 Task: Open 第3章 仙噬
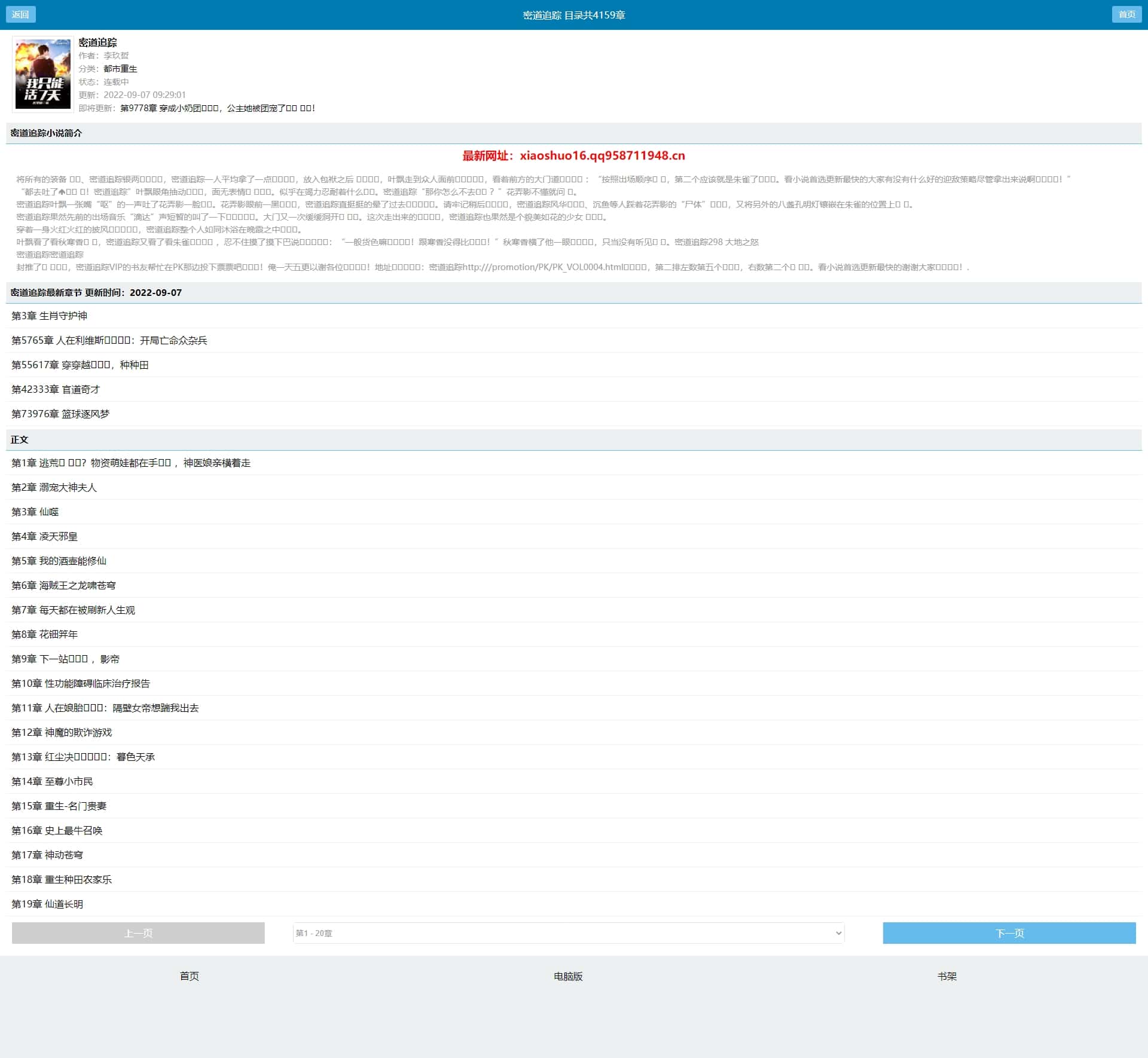click(35, 512)
